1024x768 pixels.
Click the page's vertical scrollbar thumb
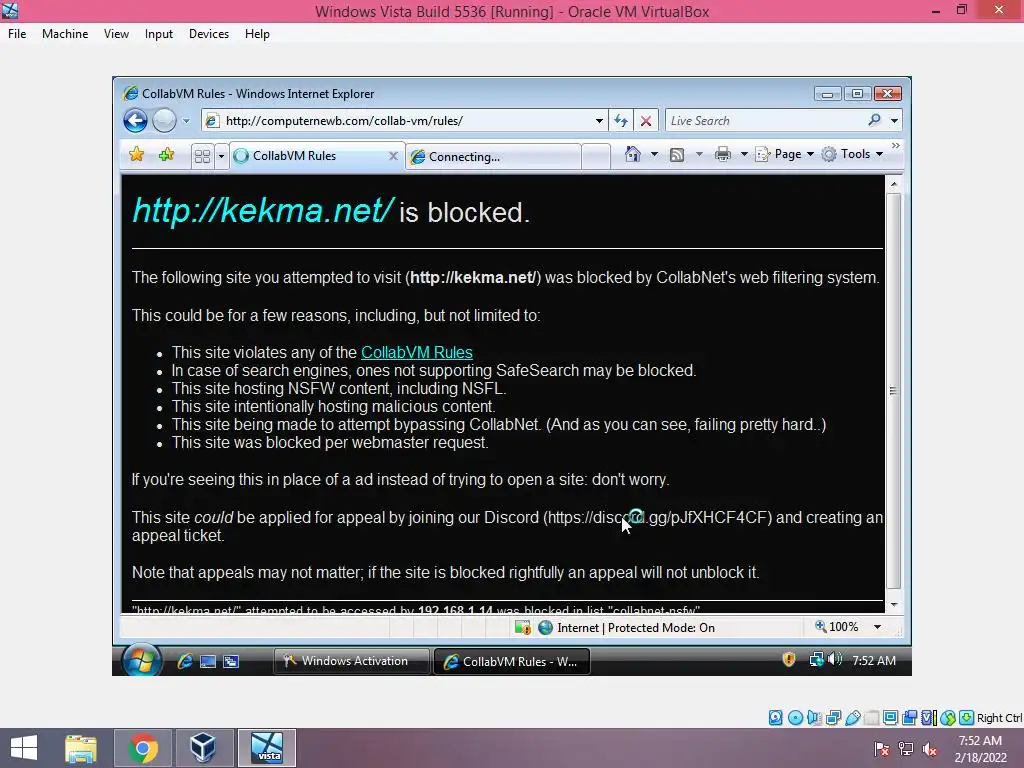pos(893,391)
